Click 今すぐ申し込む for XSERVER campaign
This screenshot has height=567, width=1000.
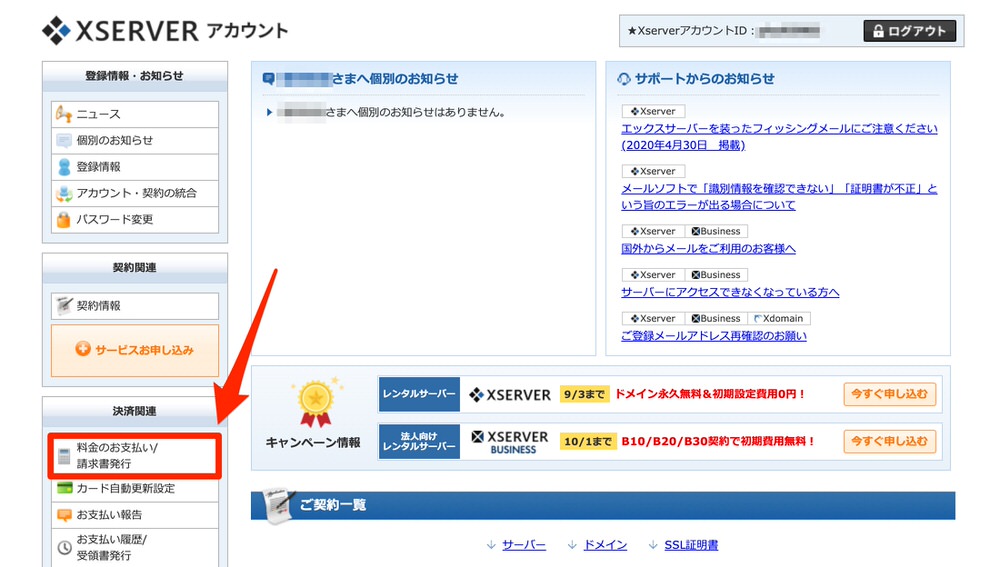(890, 394)
